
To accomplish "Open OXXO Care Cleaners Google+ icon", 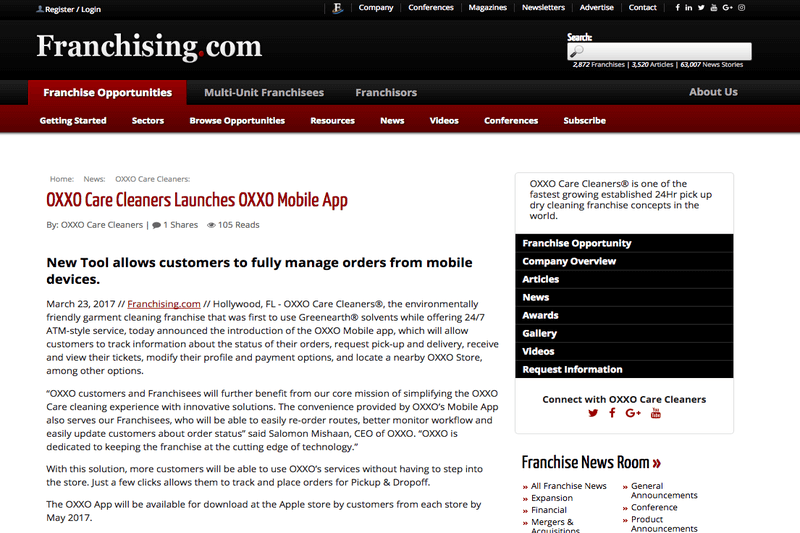I will (x=633, y=413).
